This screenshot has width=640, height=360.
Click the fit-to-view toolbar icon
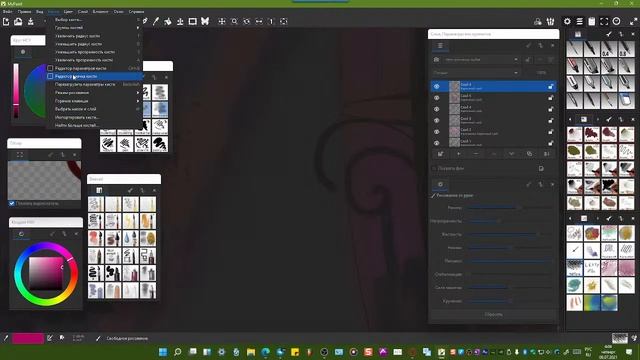[284, 21]
